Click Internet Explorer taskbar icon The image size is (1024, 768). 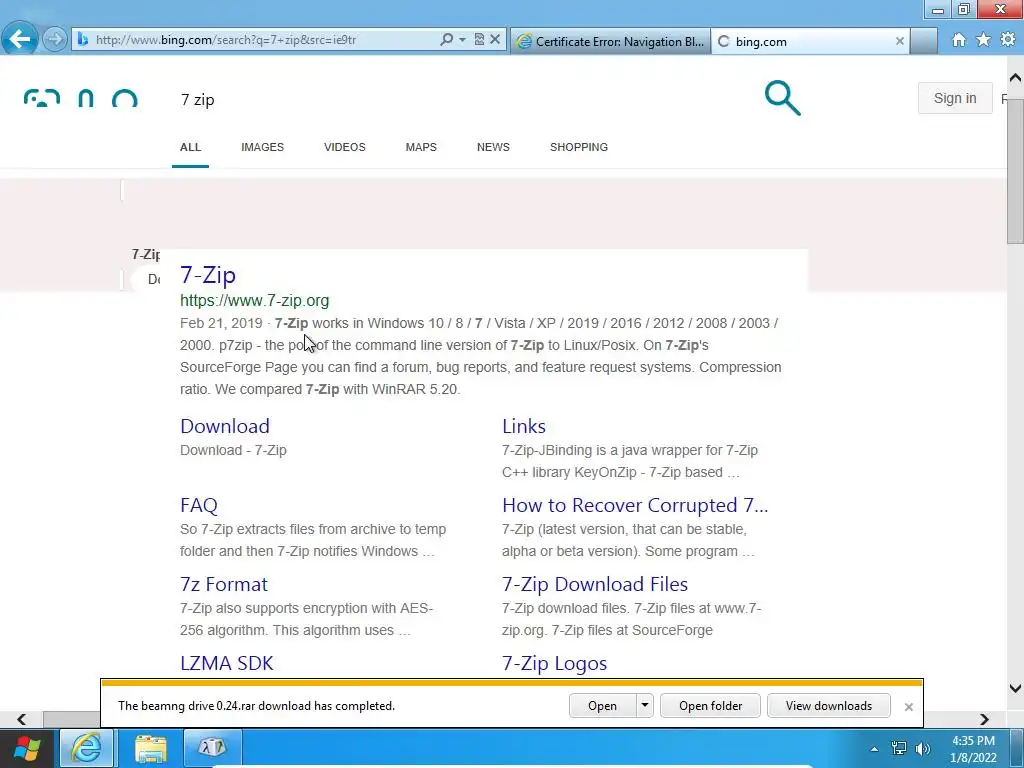click(87, 748)
